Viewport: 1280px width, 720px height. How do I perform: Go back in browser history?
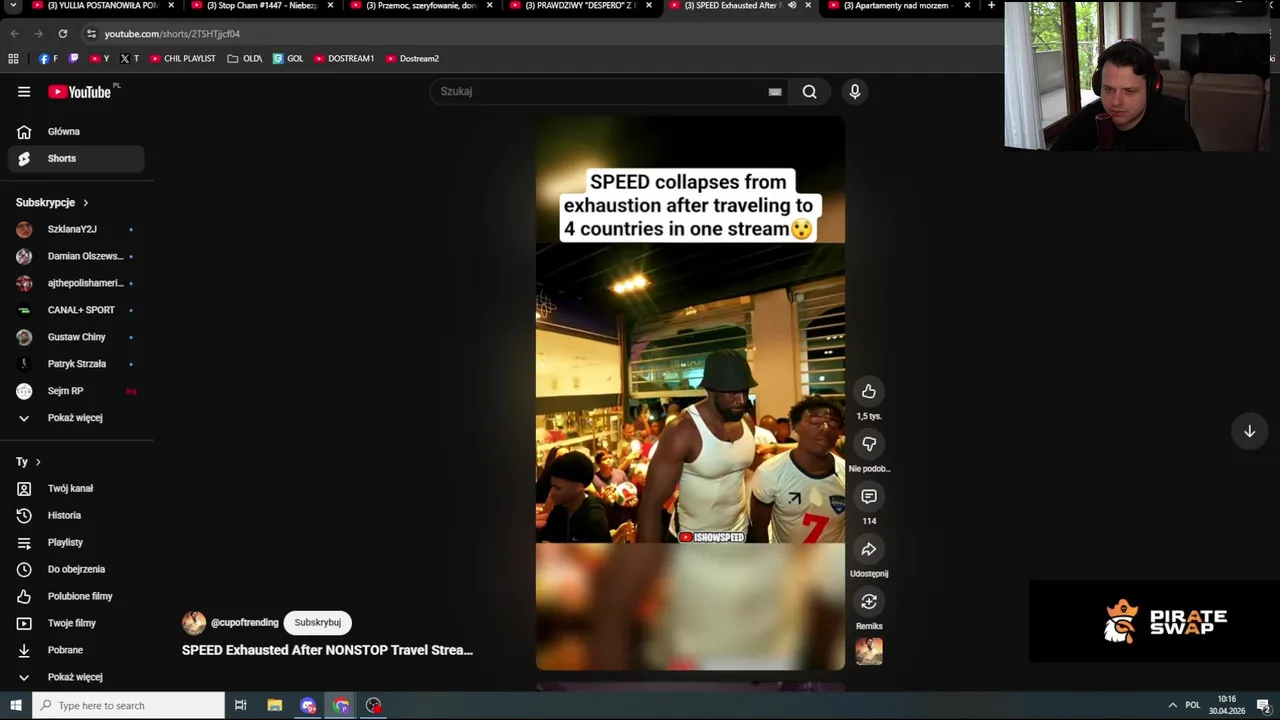coord(14,33)
